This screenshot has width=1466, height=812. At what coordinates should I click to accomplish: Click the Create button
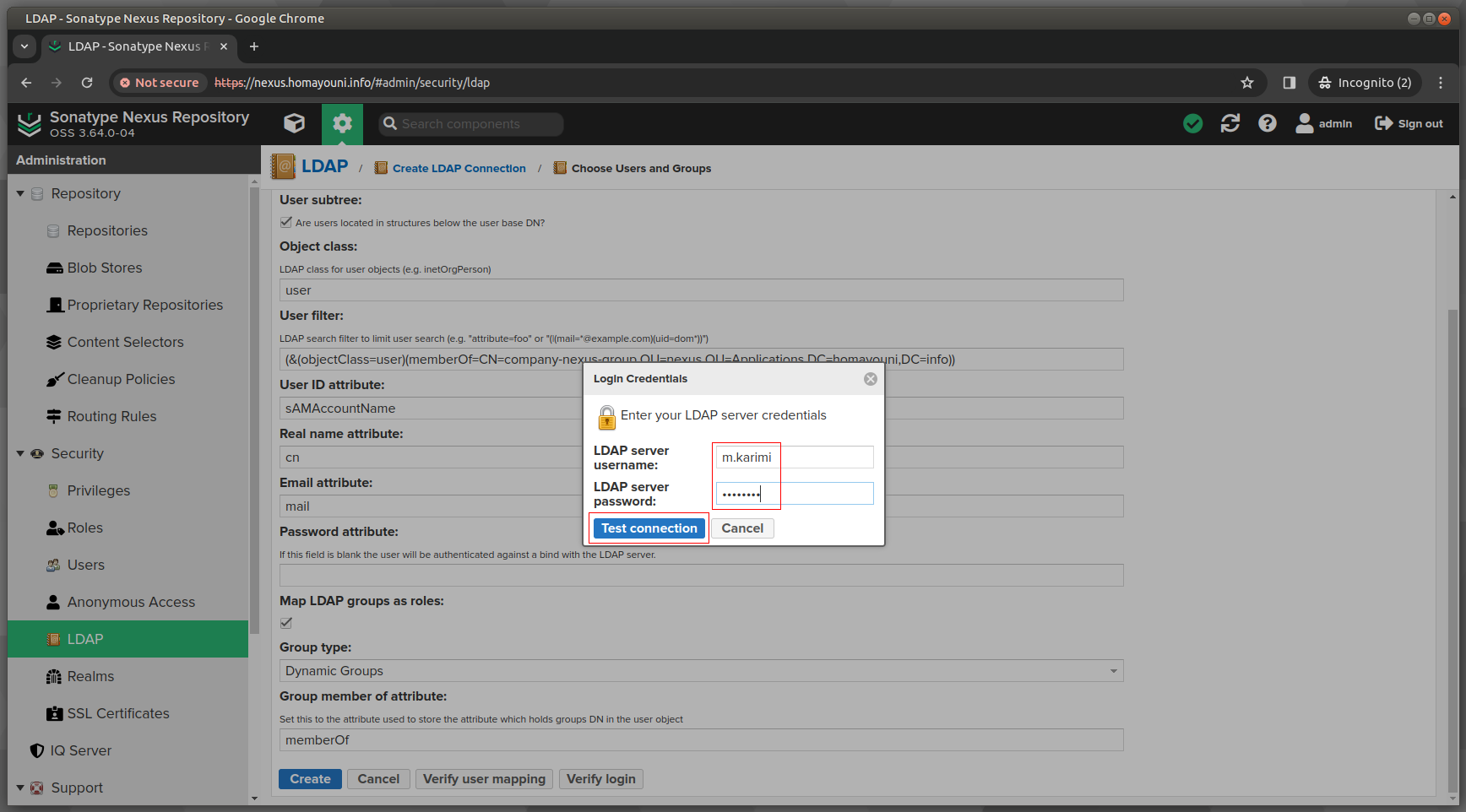310,779
